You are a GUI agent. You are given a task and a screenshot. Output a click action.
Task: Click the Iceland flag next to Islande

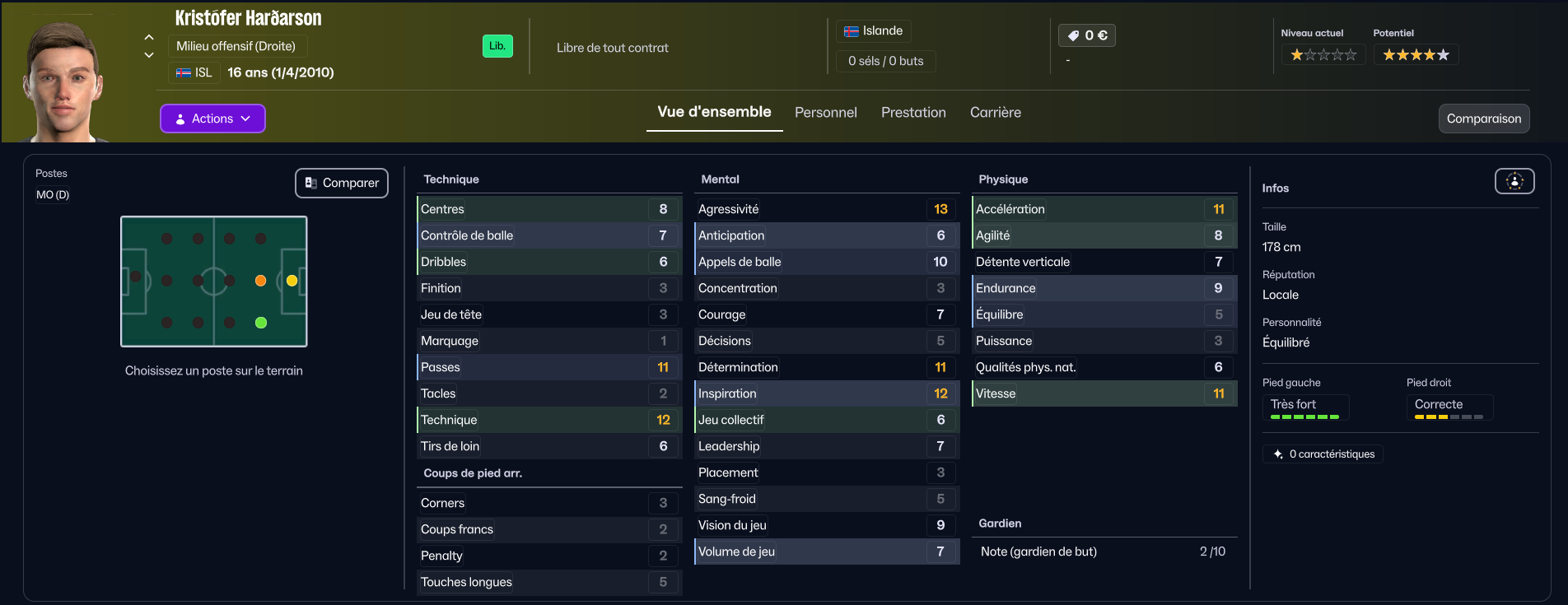852,31
